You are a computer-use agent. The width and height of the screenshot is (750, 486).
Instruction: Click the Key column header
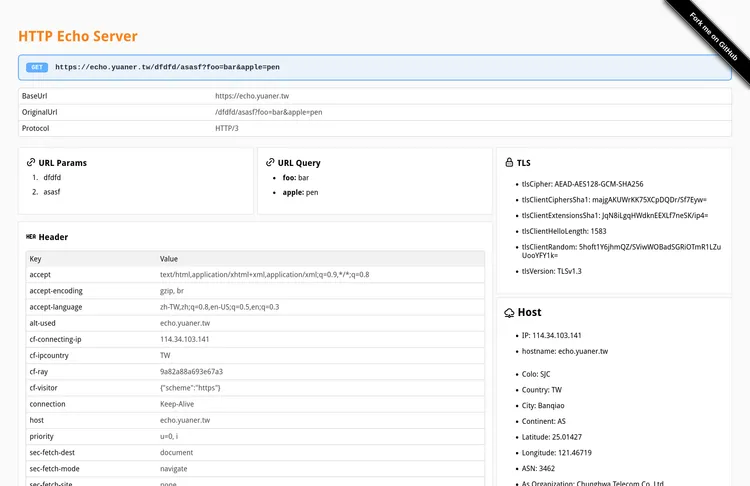(36, 259)
